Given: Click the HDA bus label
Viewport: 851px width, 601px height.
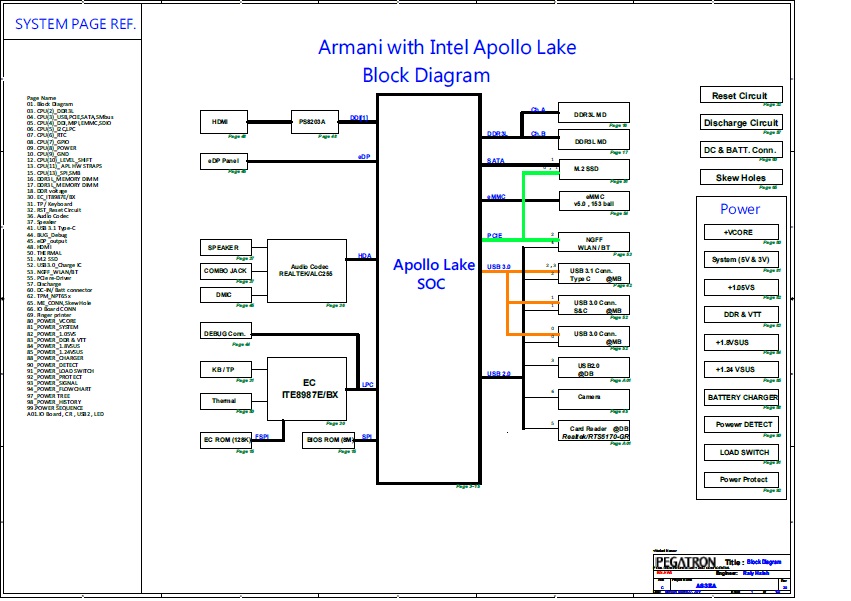Looking at the screenshot, I should click(x=365, y=256).
